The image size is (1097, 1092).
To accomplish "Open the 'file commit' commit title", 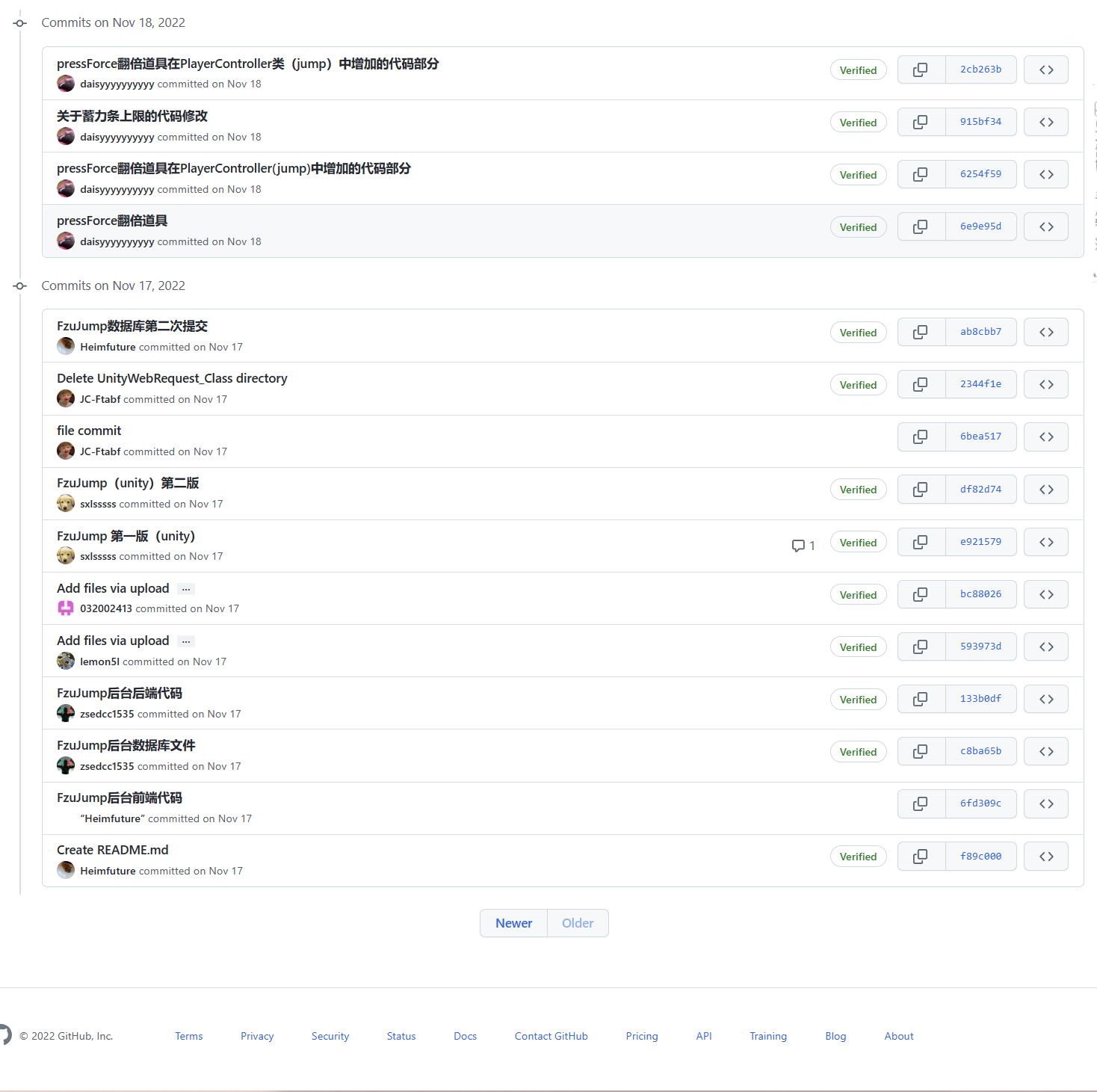I will (x=89, y=431).
